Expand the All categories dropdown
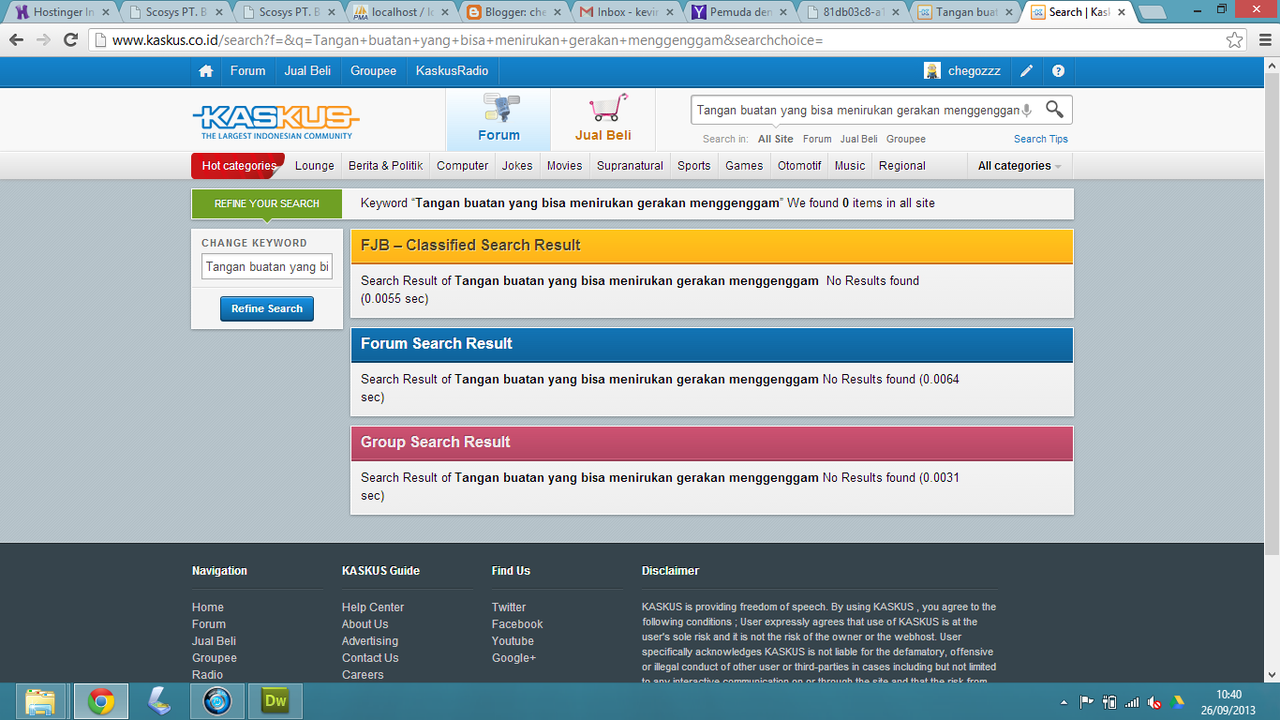This screenshot has width=1280, height=720. click(x=1019, y=166)
